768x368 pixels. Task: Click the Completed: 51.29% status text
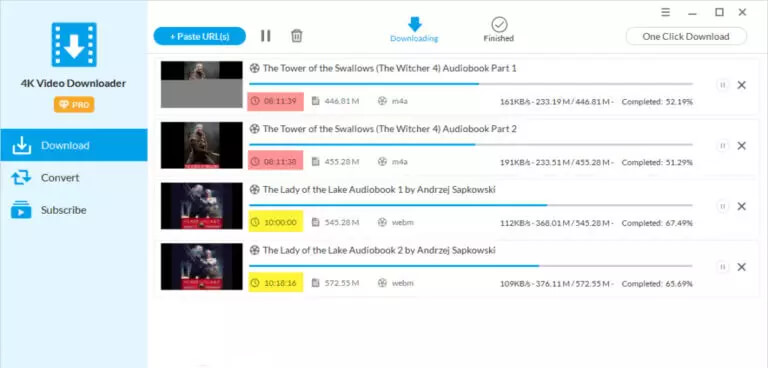click(657, 163)
